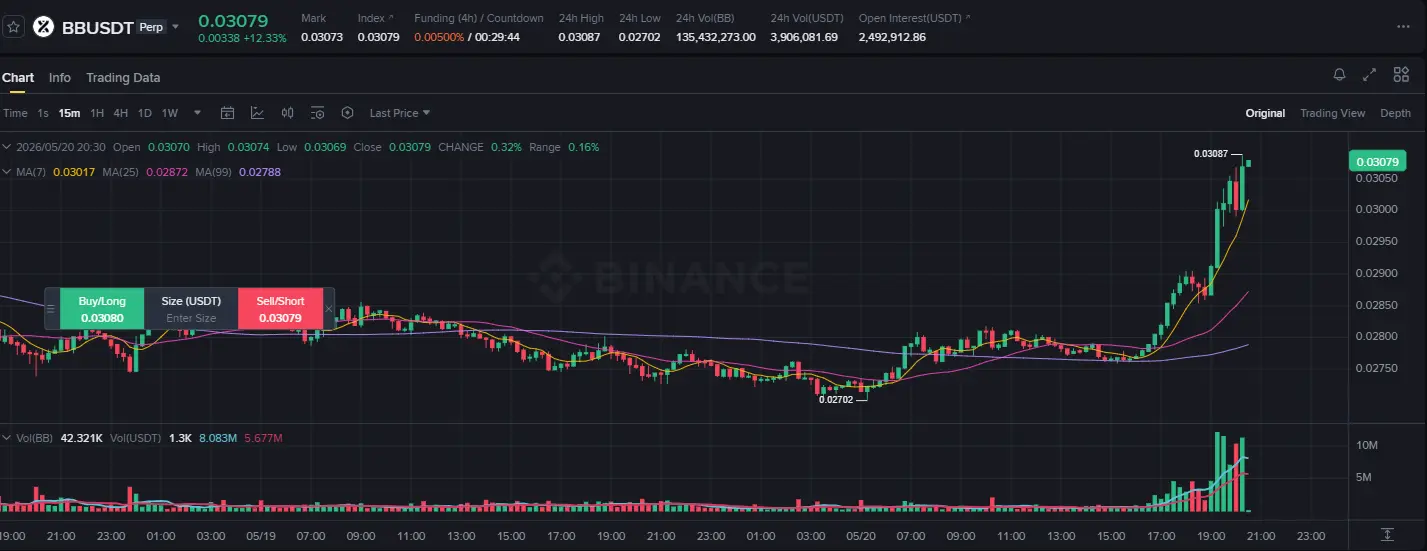Click the Buy/Long 0.03080 button
The image size is (1427, 551).
(x=102, y=309)
